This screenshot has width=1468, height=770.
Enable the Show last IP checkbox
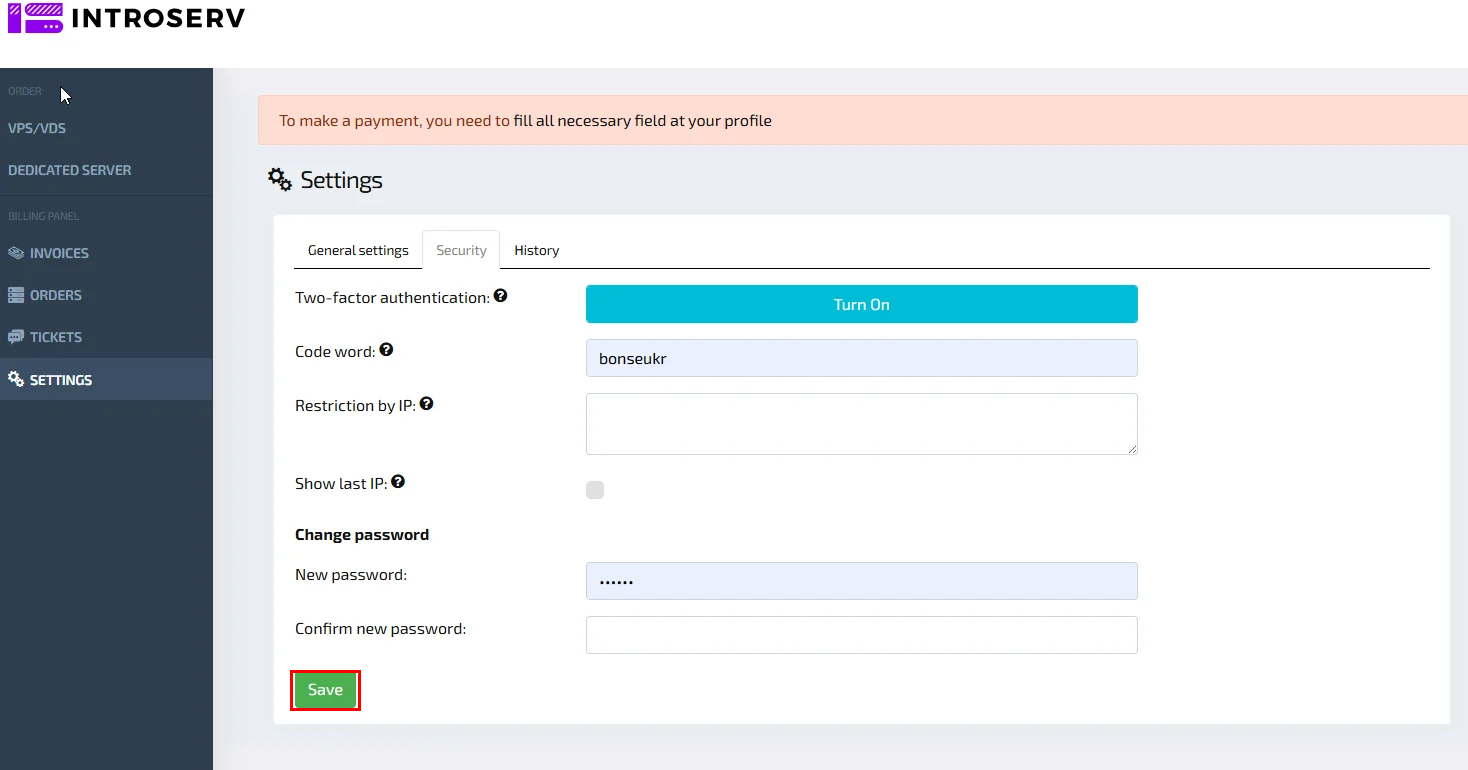click(x=595, y=490)
